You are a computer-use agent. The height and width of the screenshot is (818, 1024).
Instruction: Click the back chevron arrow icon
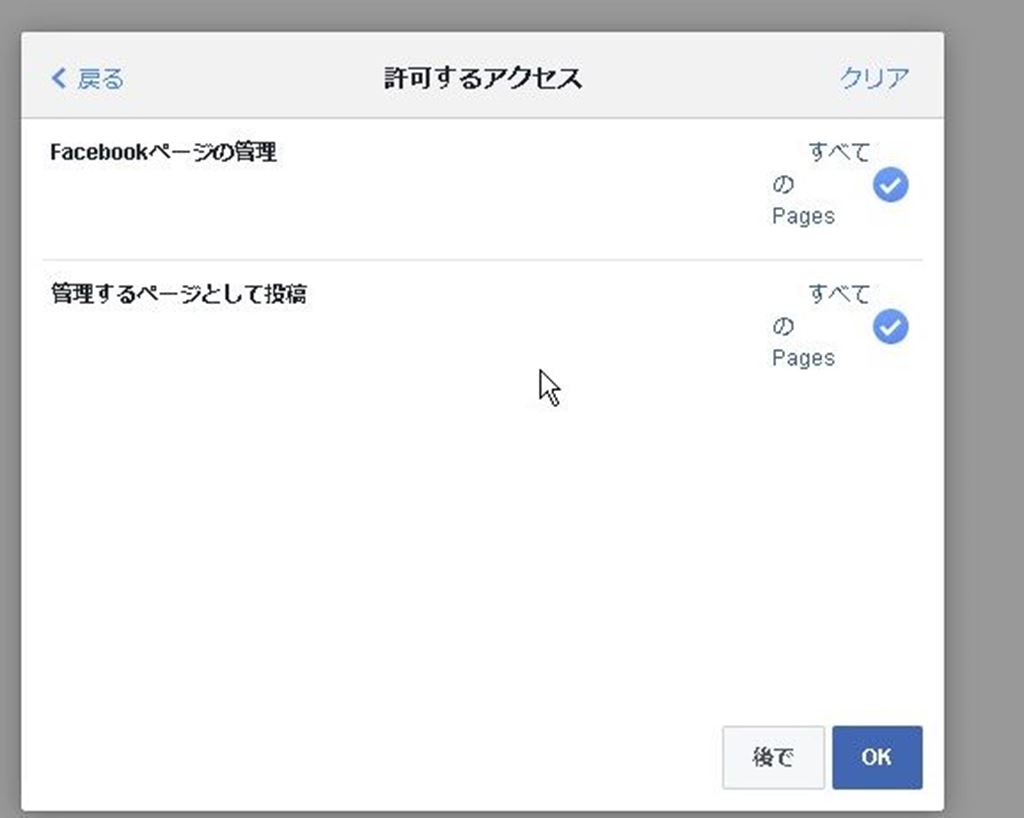coord(58,78)
